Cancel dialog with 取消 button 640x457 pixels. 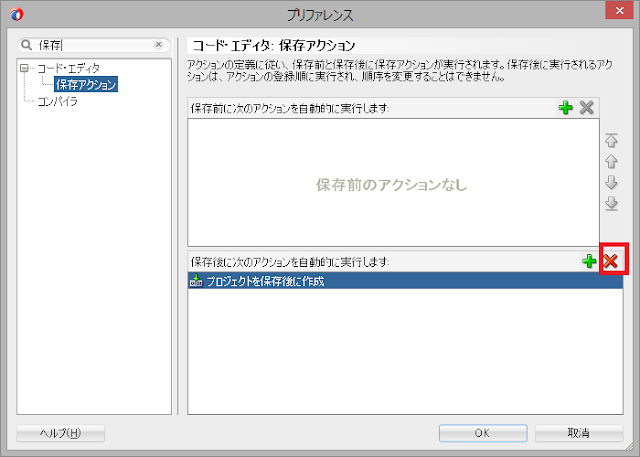coord(579,433)
